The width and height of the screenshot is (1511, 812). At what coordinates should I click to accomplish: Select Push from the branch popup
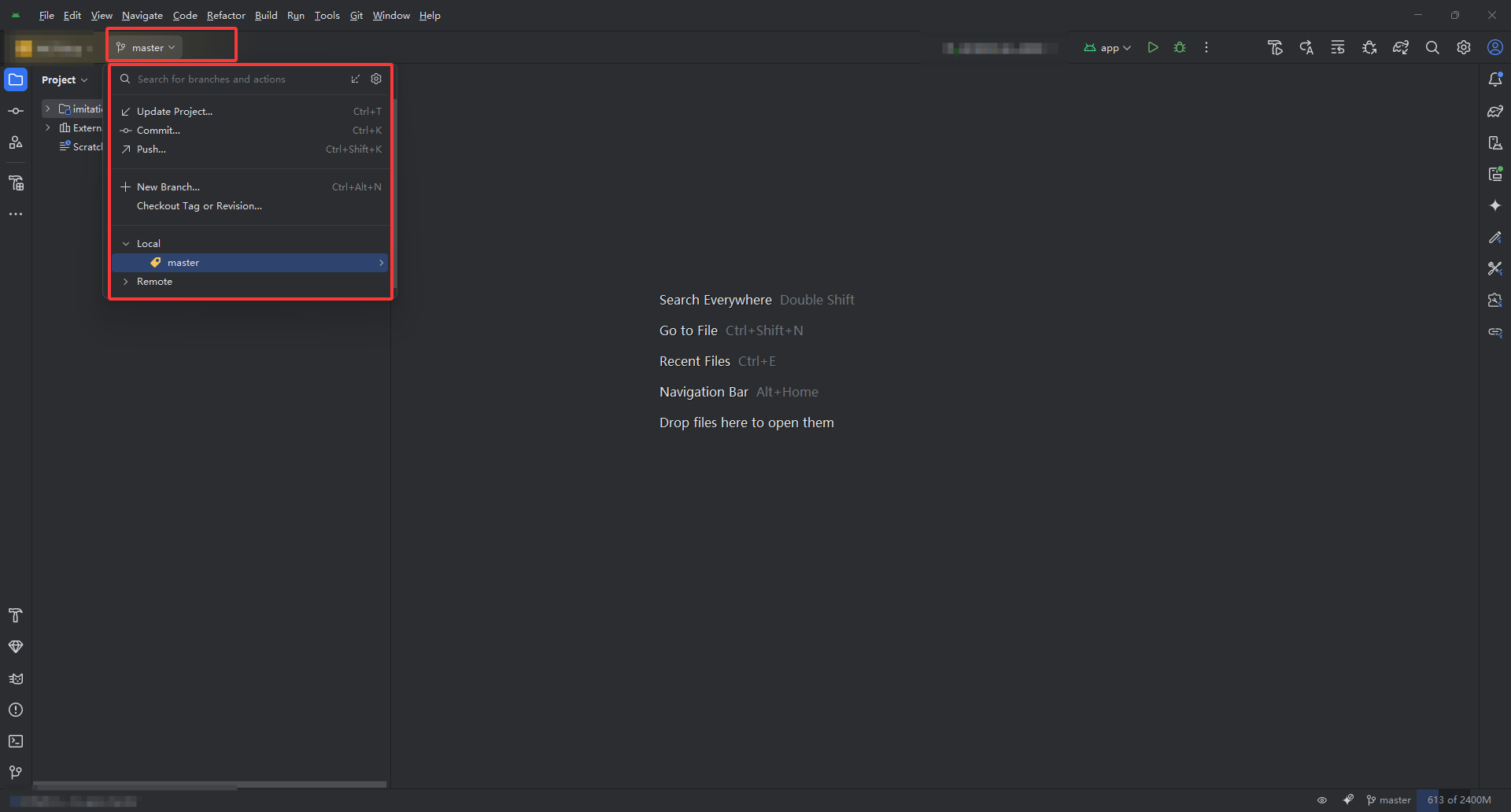[x=151, y=149]
